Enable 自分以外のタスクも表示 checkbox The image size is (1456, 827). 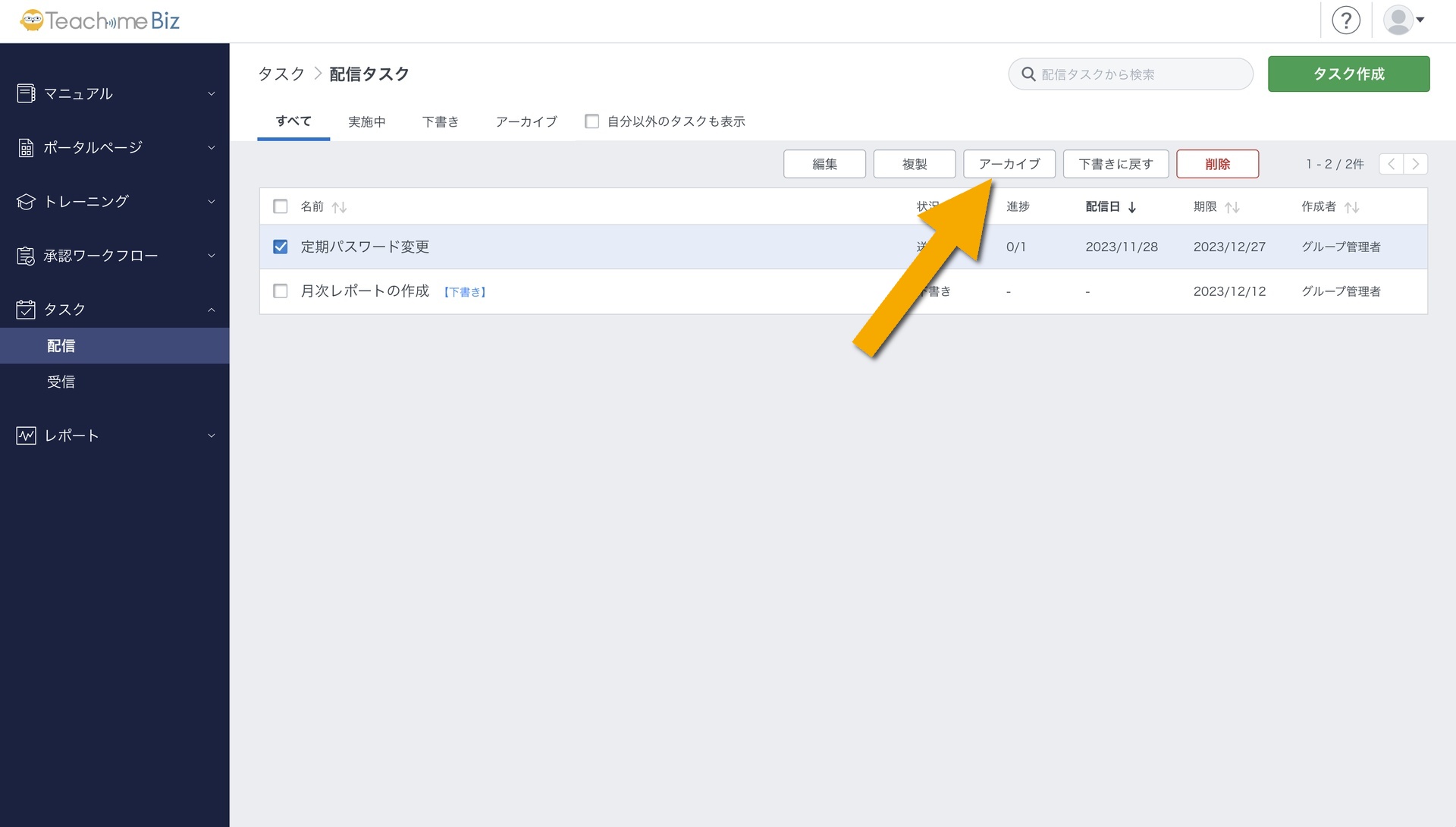592,121
